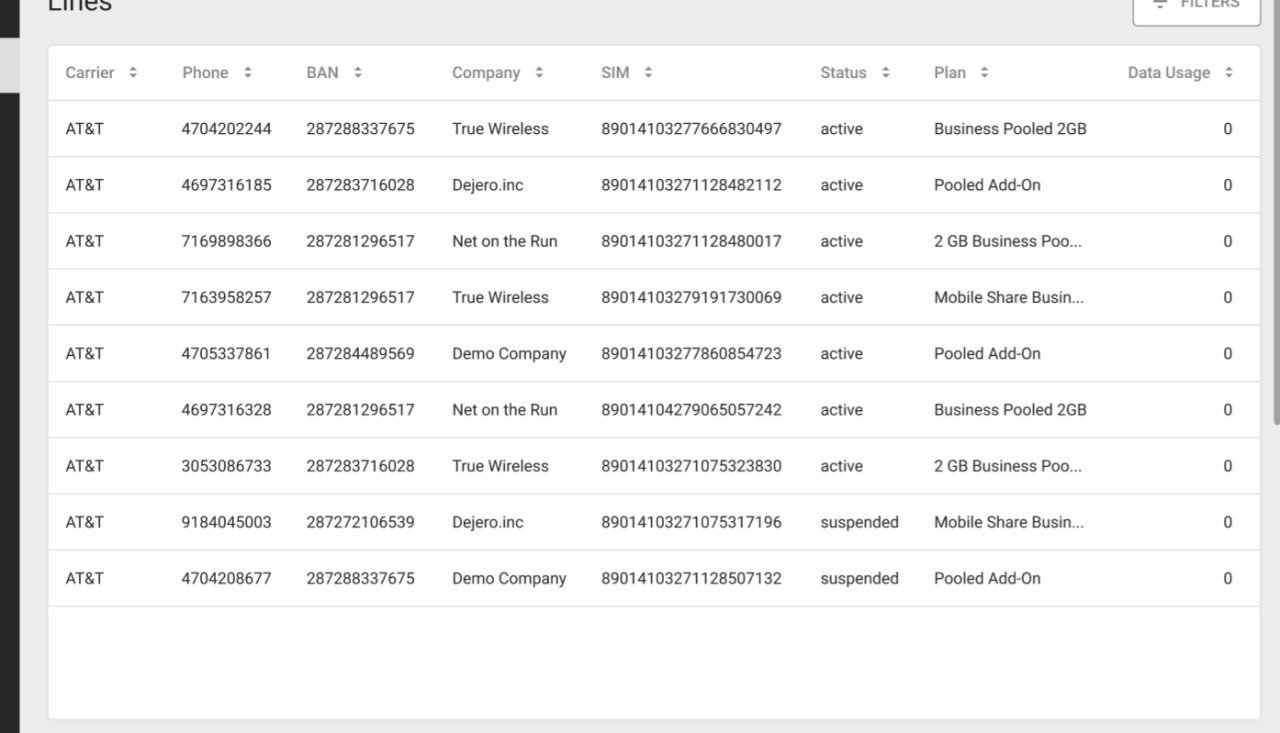The height and width of the screenshot is (733, 1280).
Task: Sort by Plan column arrows
Action: tap(984, 73)
